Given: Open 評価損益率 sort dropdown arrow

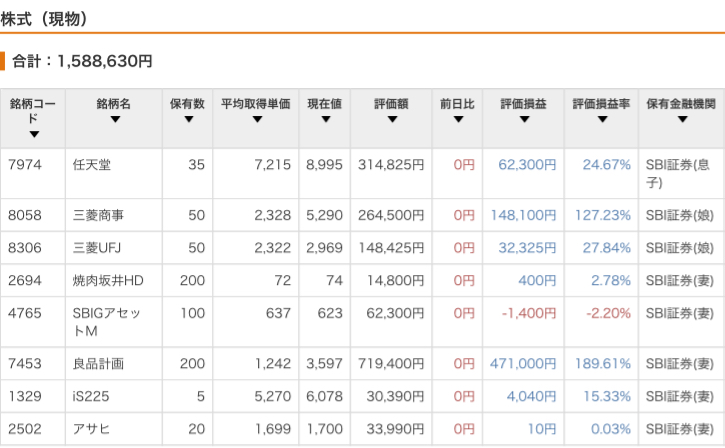Looking at the screenshot, I should (x=602, y=120).
